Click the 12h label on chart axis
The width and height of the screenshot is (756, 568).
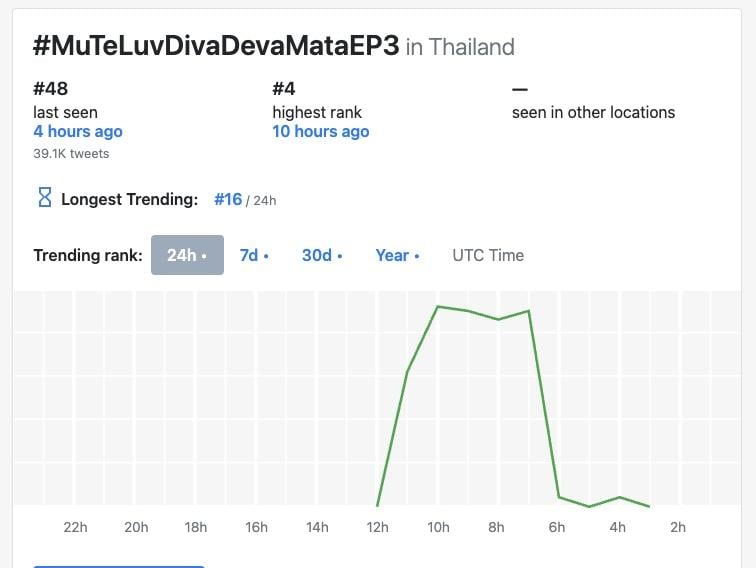pyautogui.click(x=377, y=527)
